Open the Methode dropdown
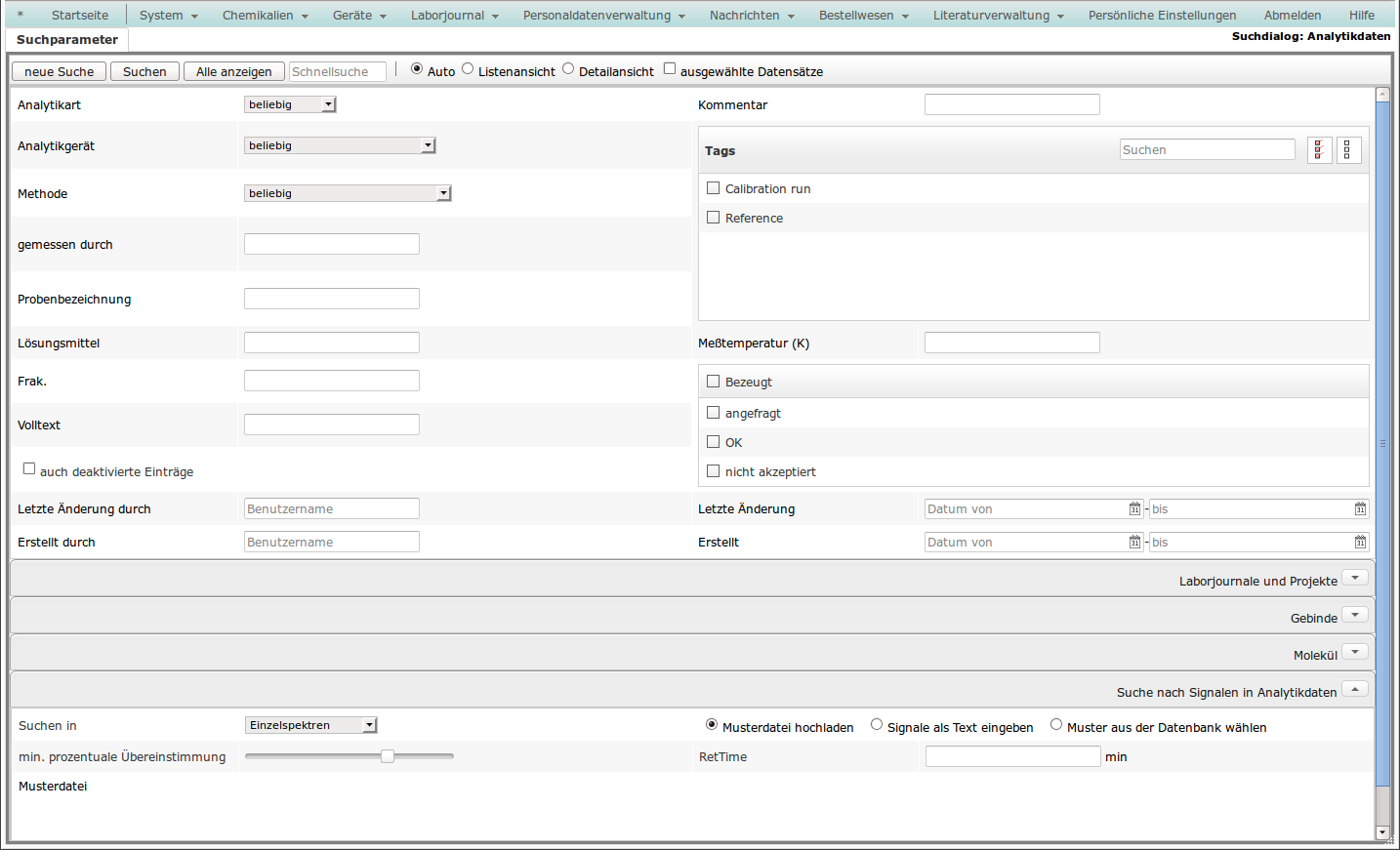Image resolution: width=1400 pixels, height=850 pixels. [x=348, y=193]
